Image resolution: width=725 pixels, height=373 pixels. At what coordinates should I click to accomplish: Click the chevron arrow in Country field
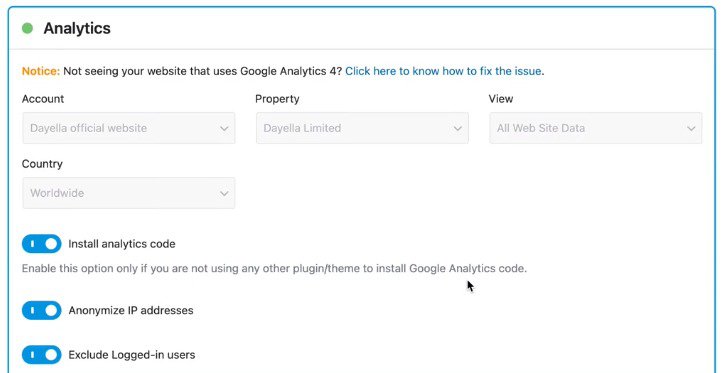pos(224,194)
